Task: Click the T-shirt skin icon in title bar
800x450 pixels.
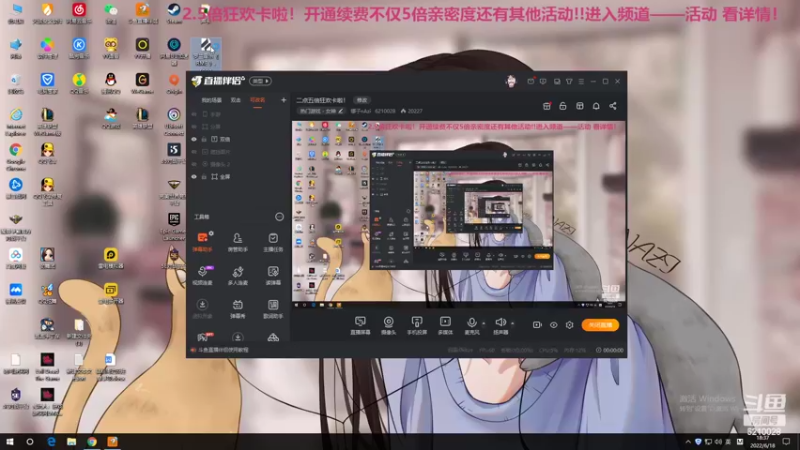Action: point(569,81)
